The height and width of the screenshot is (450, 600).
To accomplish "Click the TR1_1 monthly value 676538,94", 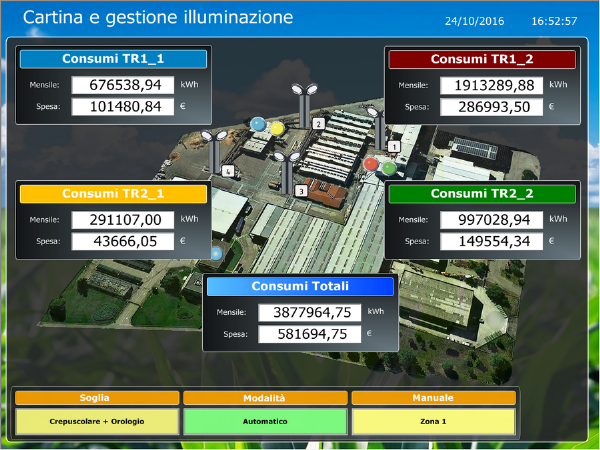I will pos(123,85).
